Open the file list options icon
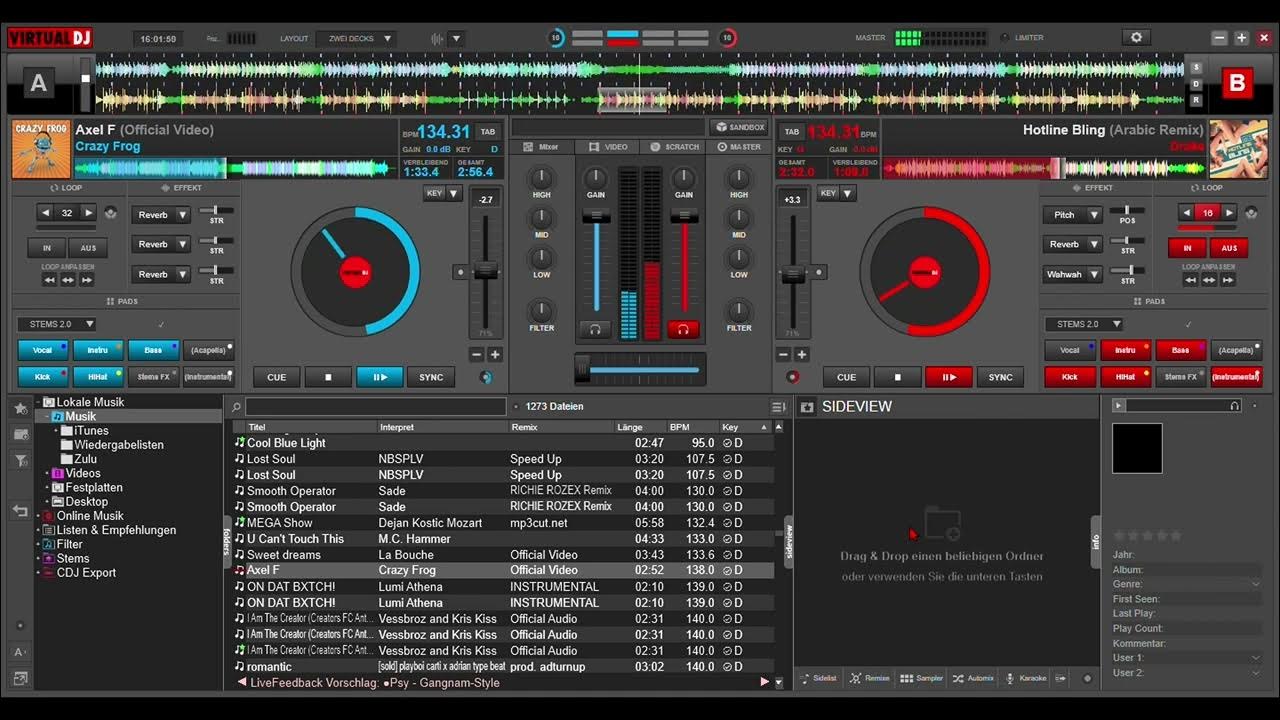Image resolution: width=1280 pixels, height=720 pixels. (778, 407)
